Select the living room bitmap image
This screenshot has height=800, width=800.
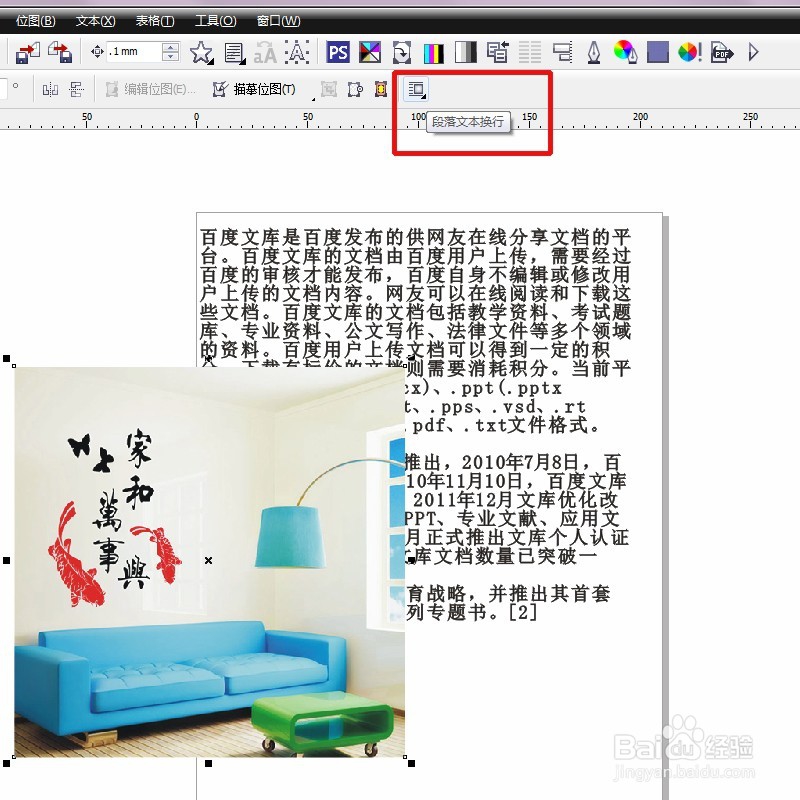210,562
